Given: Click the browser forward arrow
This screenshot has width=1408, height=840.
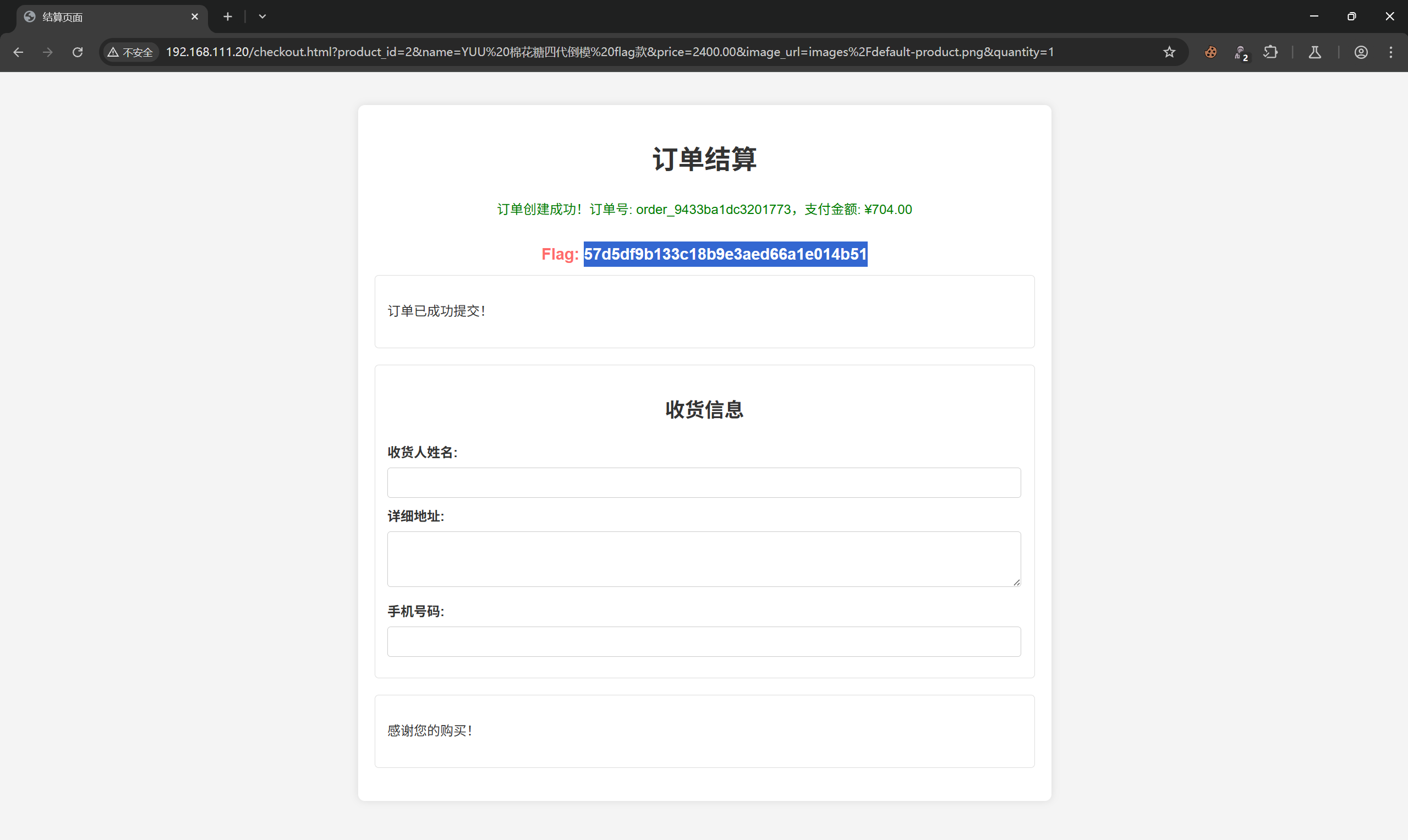Looking at the screenshot, I should [x=48, y=52].
